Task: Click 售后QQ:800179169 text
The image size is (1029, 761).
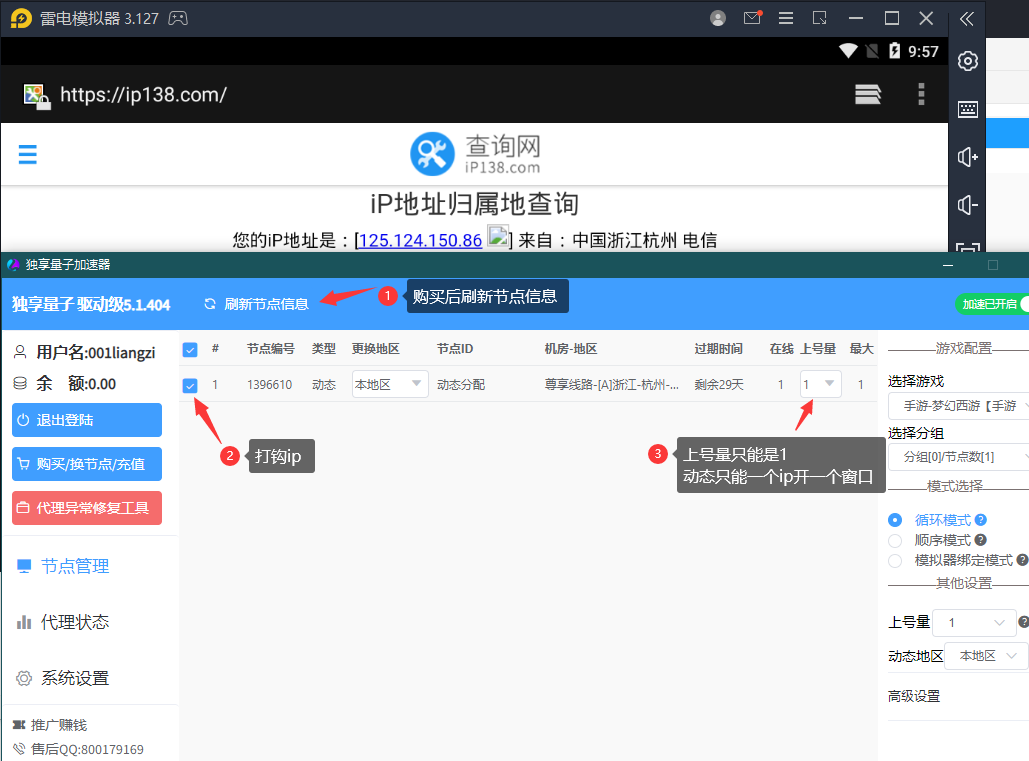Action: tap(87, 749)
